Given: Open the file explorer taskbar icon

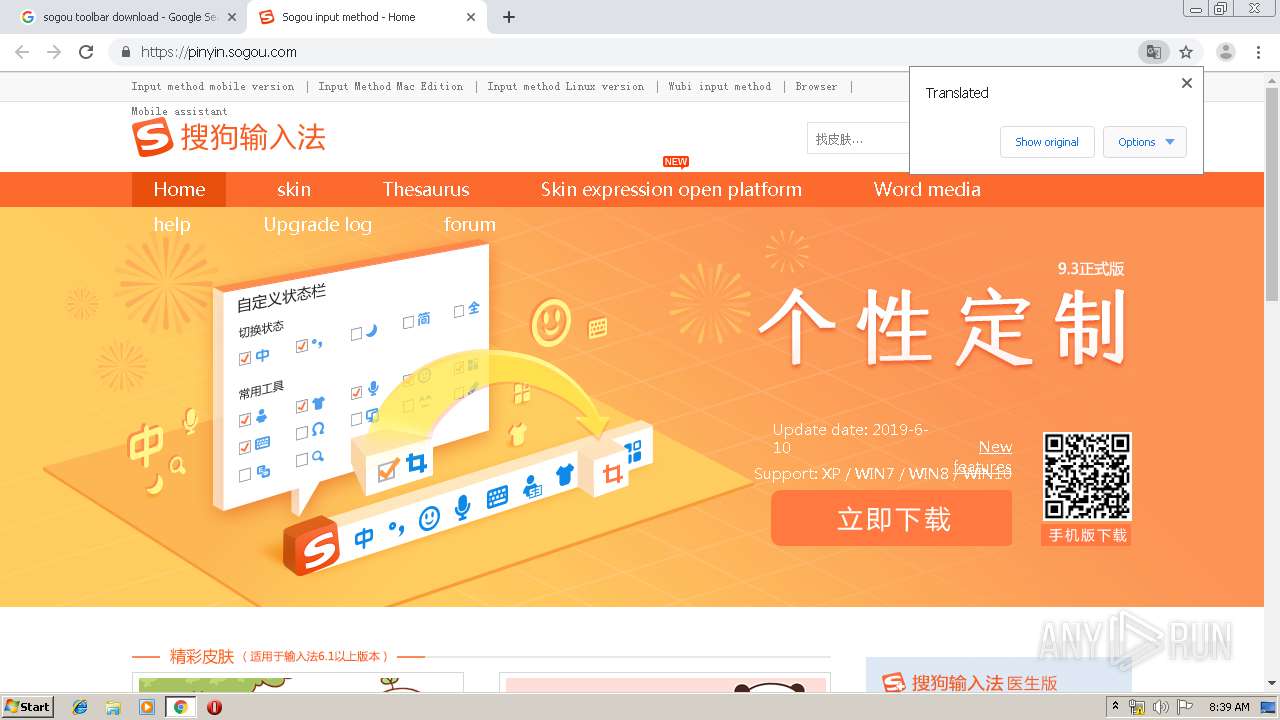Looking at the screenshot, I should point(113,707).
